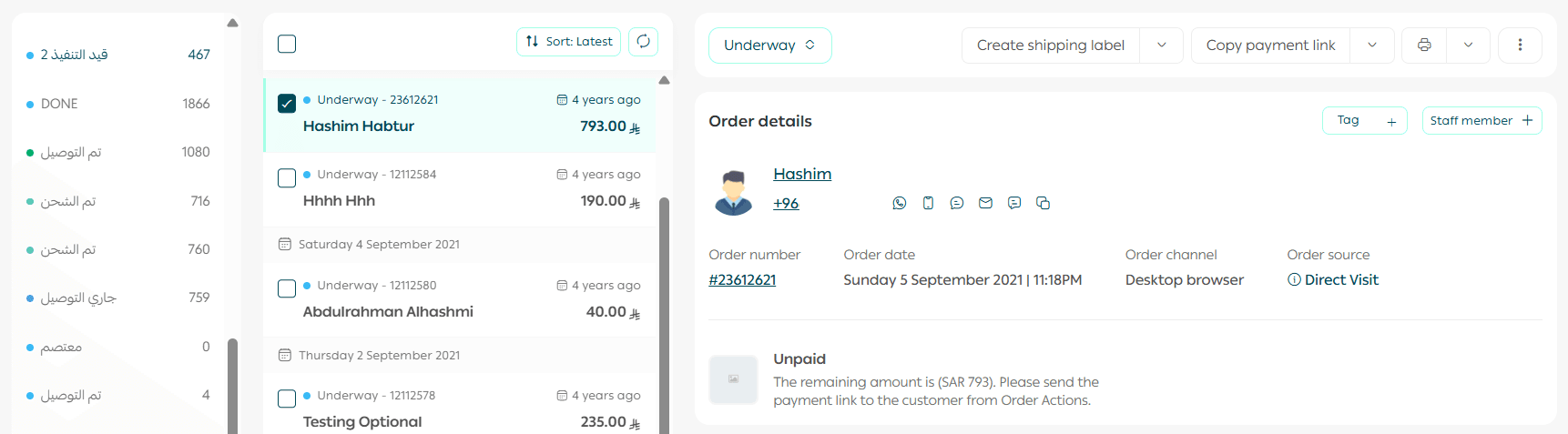The height and width of the screenshot is (434, 1568).
Task: Tick the Hhhh Hhh order checkbox
Action: [x=287, y=177]
